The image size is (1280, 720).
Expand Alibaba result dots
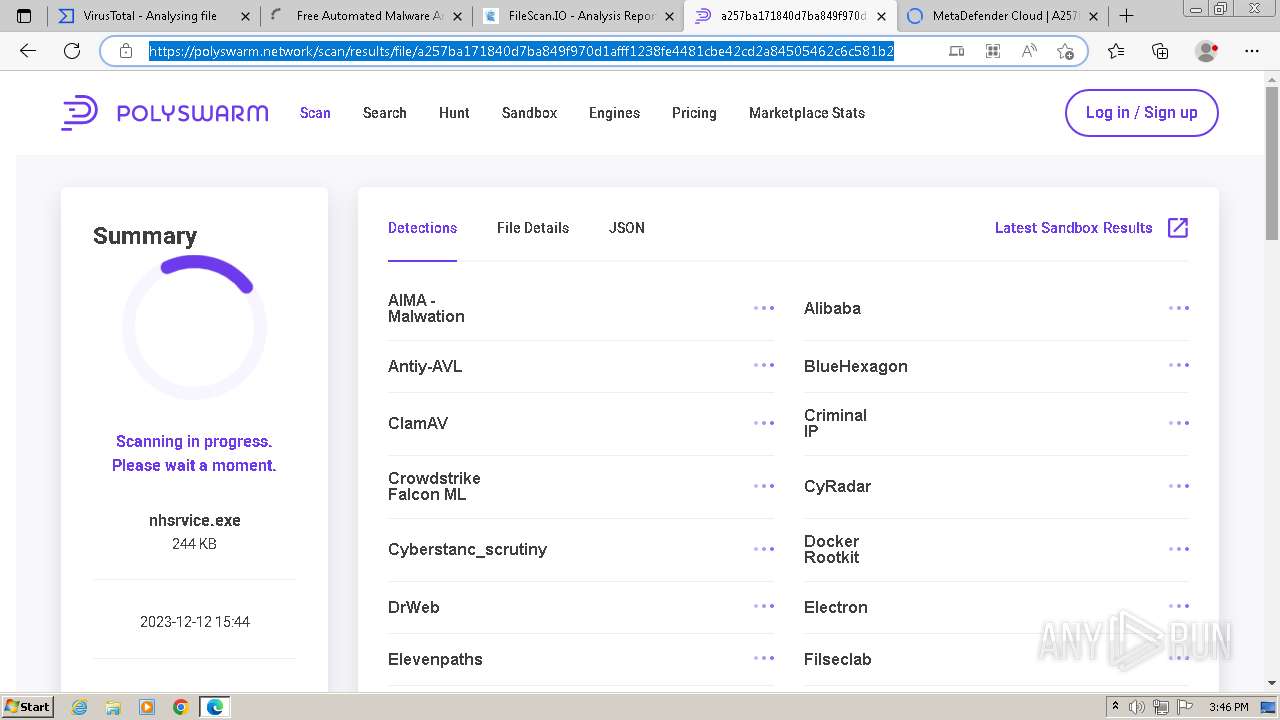click(1179, 308)
